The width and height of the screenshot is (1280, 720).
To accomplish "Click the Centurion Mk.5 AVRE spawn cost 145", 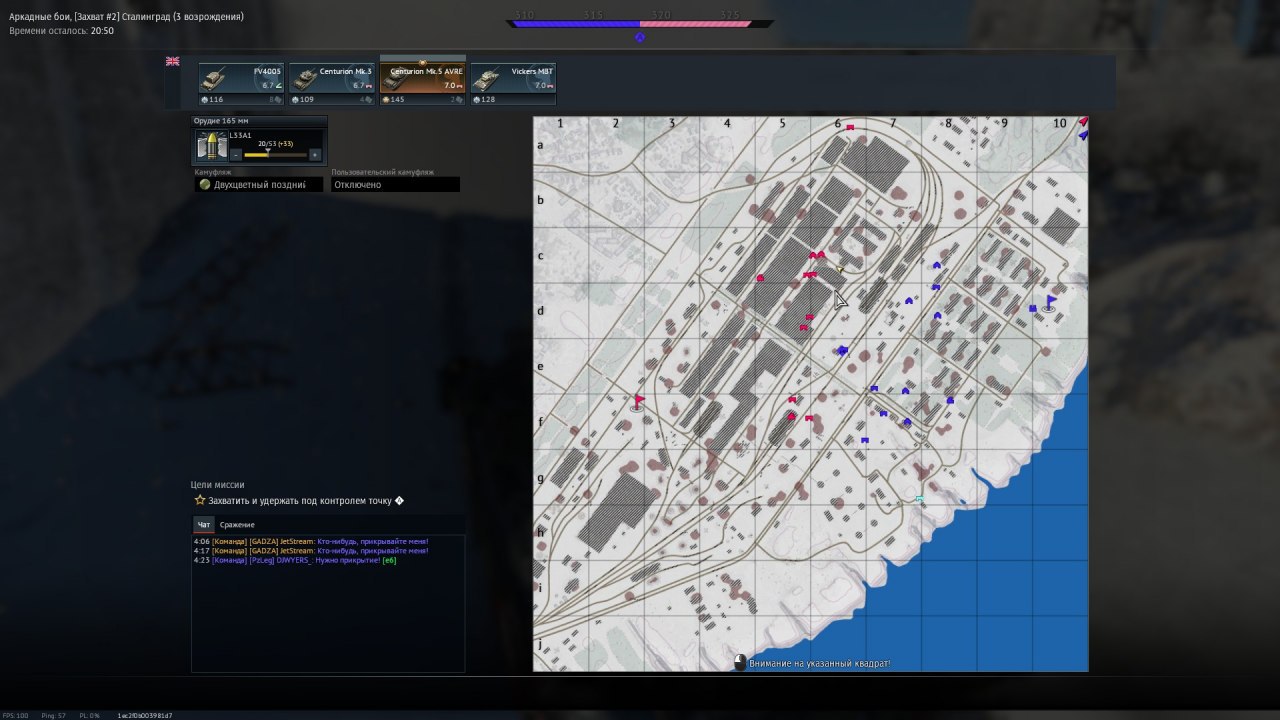I will tap(398, 100).
